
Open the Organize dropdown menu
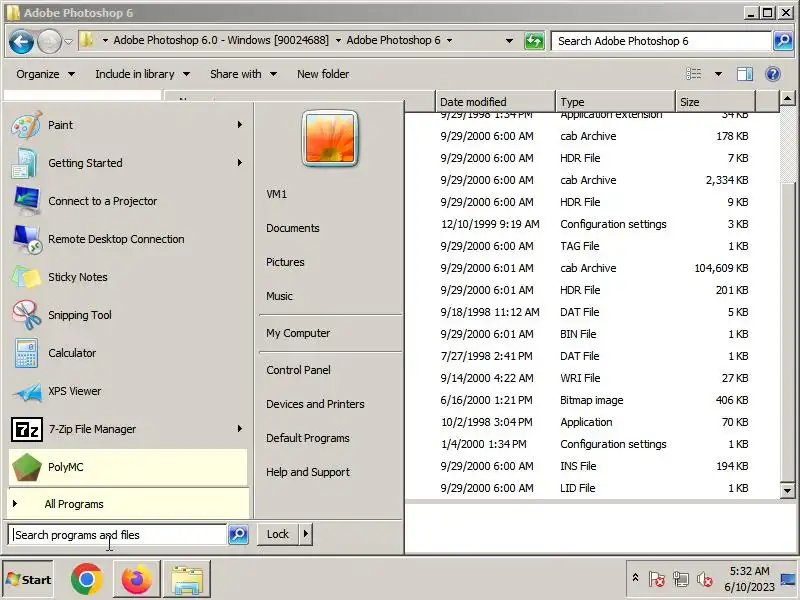45,74
